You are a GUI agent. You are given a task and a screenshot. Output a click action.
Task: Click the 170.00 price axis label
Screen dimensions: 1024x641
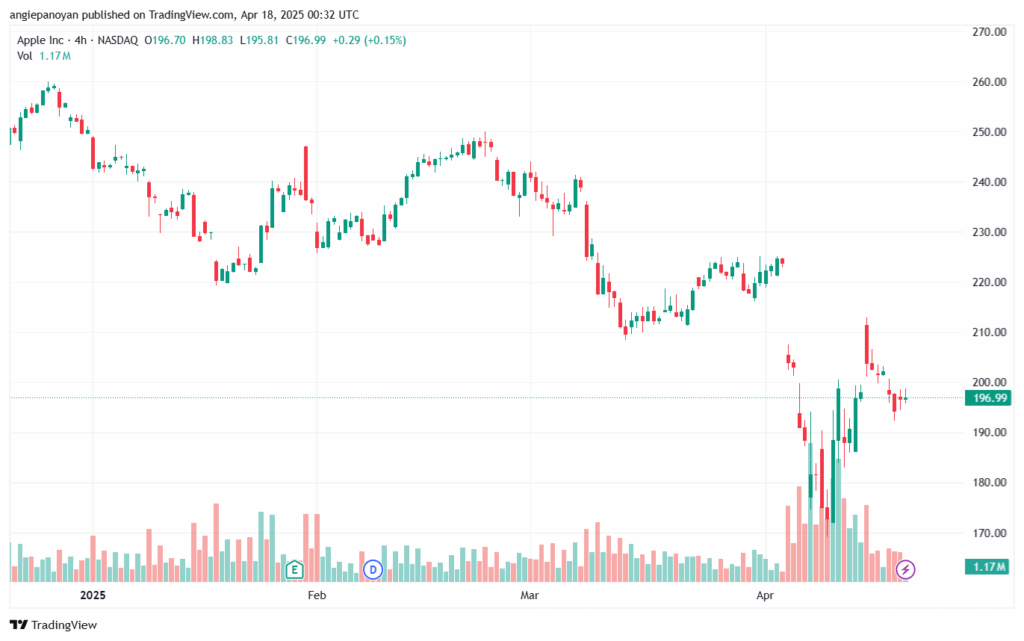(x=989, y=533)
